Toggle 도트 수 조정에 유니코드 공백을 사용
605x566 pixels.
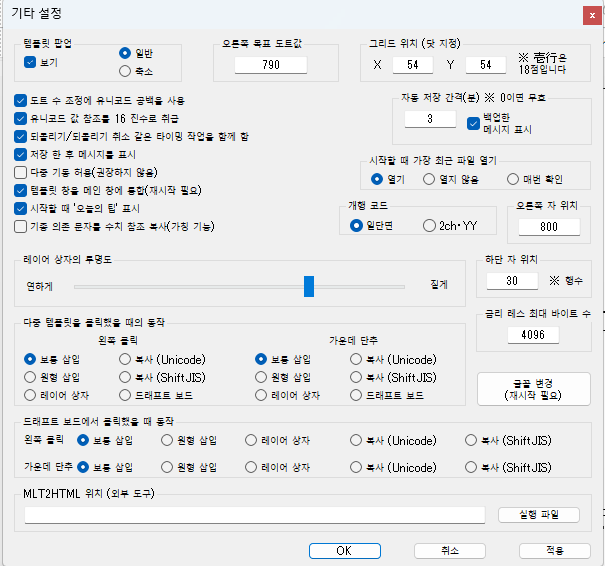(20, 100)
